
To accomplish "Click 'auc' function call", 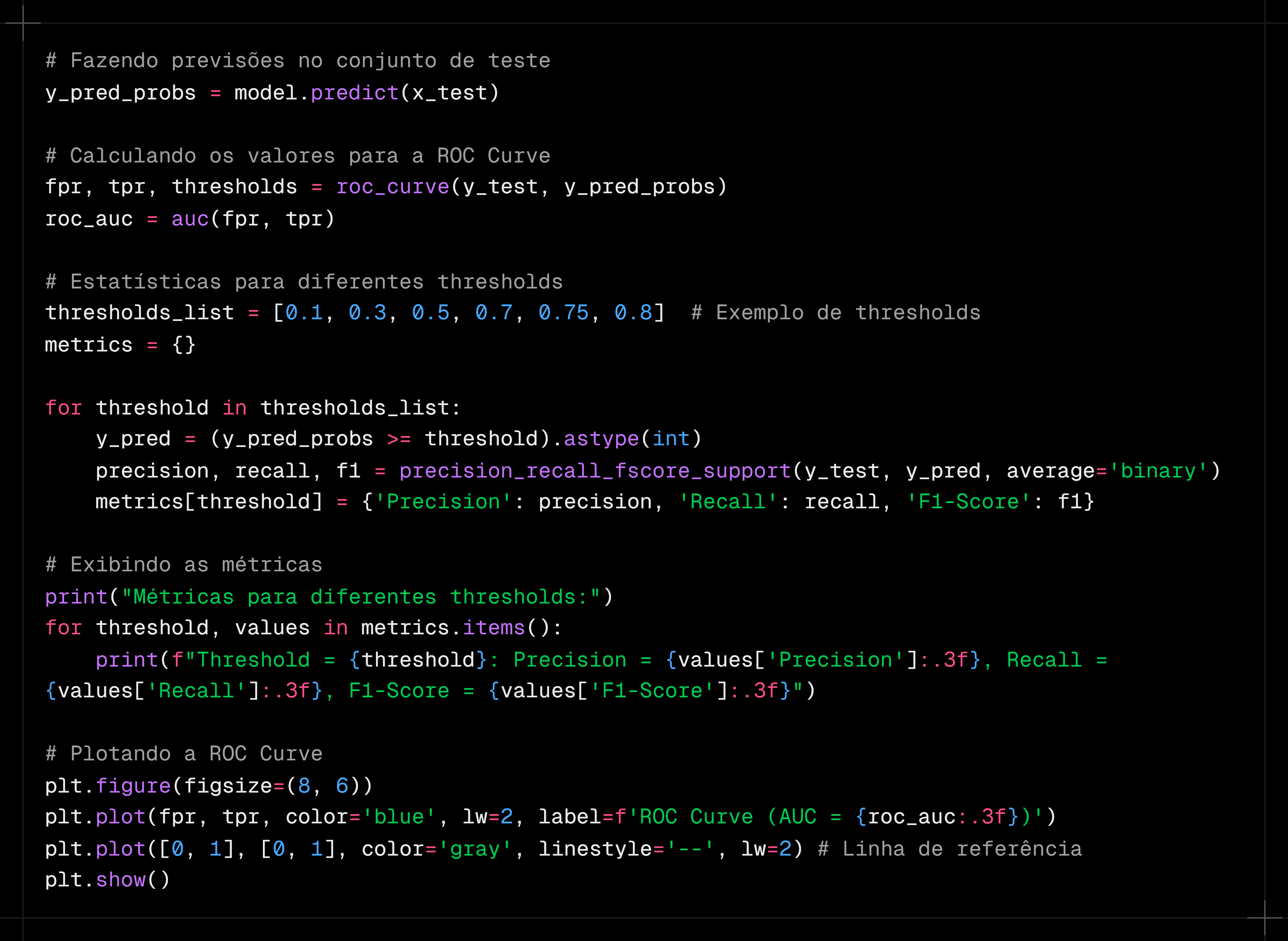I will (x=190, y=219).
